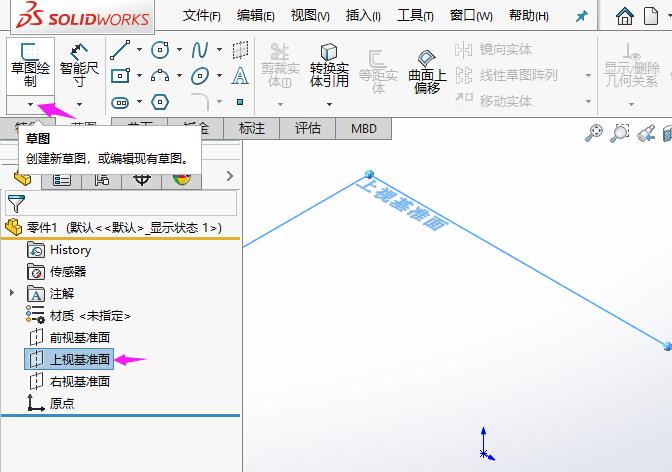Select the Arc sketch tool
Screen dimensions: 672x472
[160, 76]
